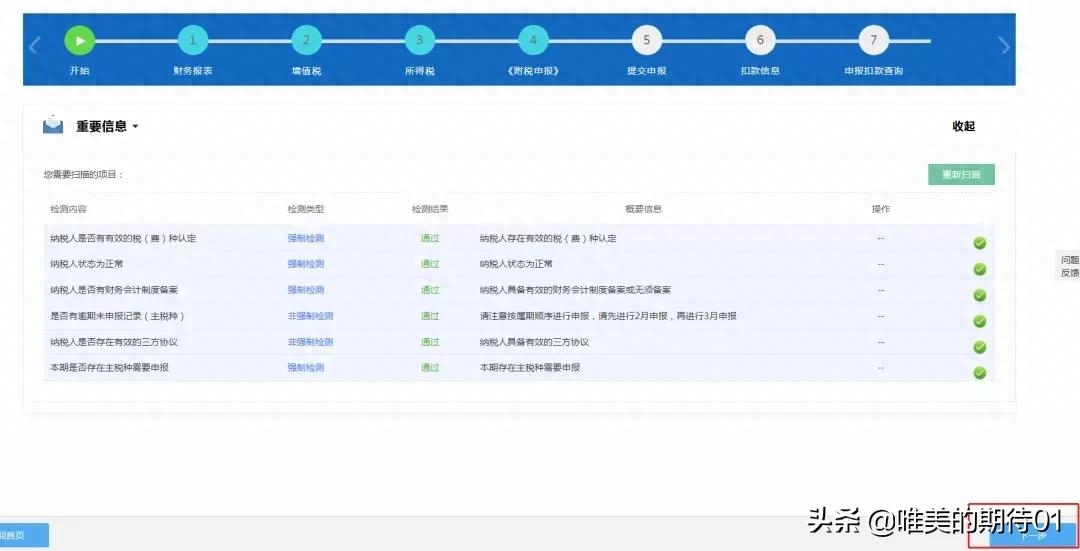Return via the 回首页 button
The height and width of the screenshot is (551, 1080).
22,535
